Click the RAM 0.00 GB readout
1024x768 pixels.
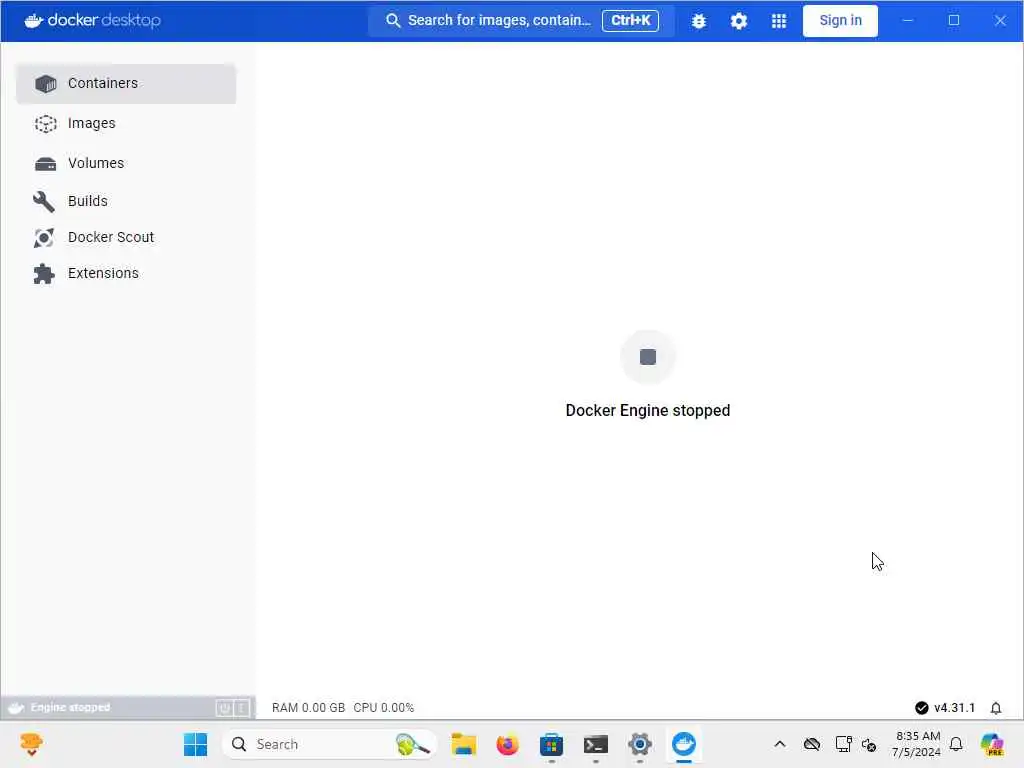click(308, 708)
